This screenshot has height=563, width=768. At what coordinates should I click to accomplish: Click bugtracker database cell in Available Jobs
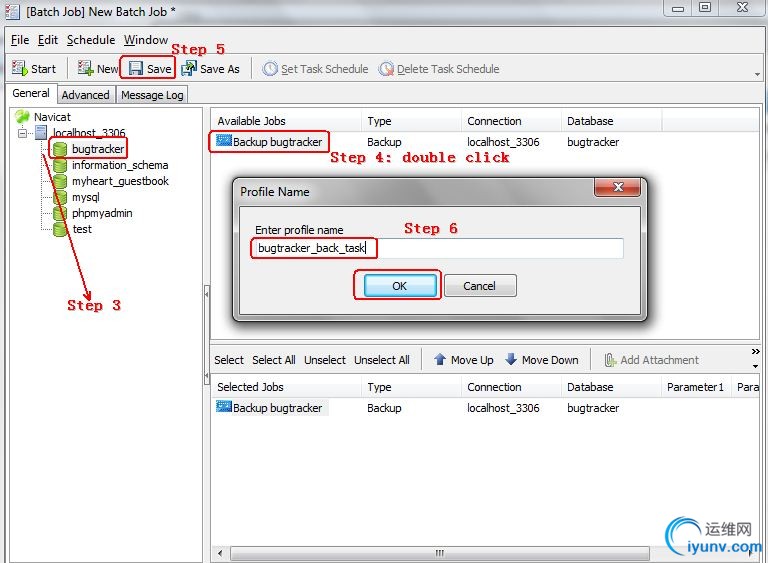tap(593, 142)
